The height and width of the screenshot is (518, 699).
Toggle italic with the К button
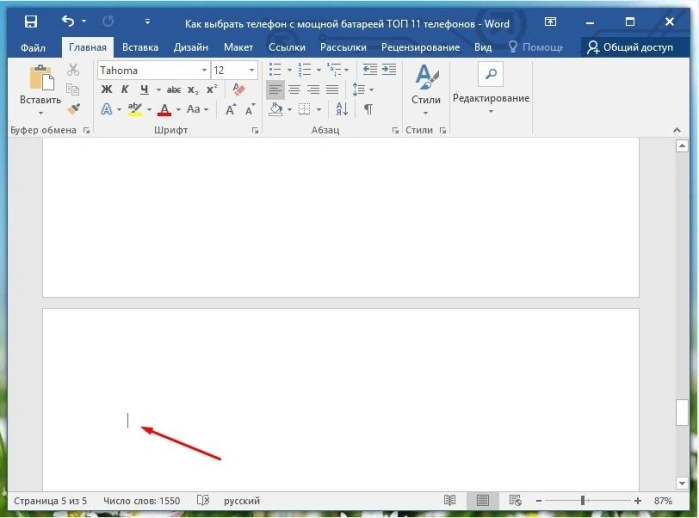[125, 89]
